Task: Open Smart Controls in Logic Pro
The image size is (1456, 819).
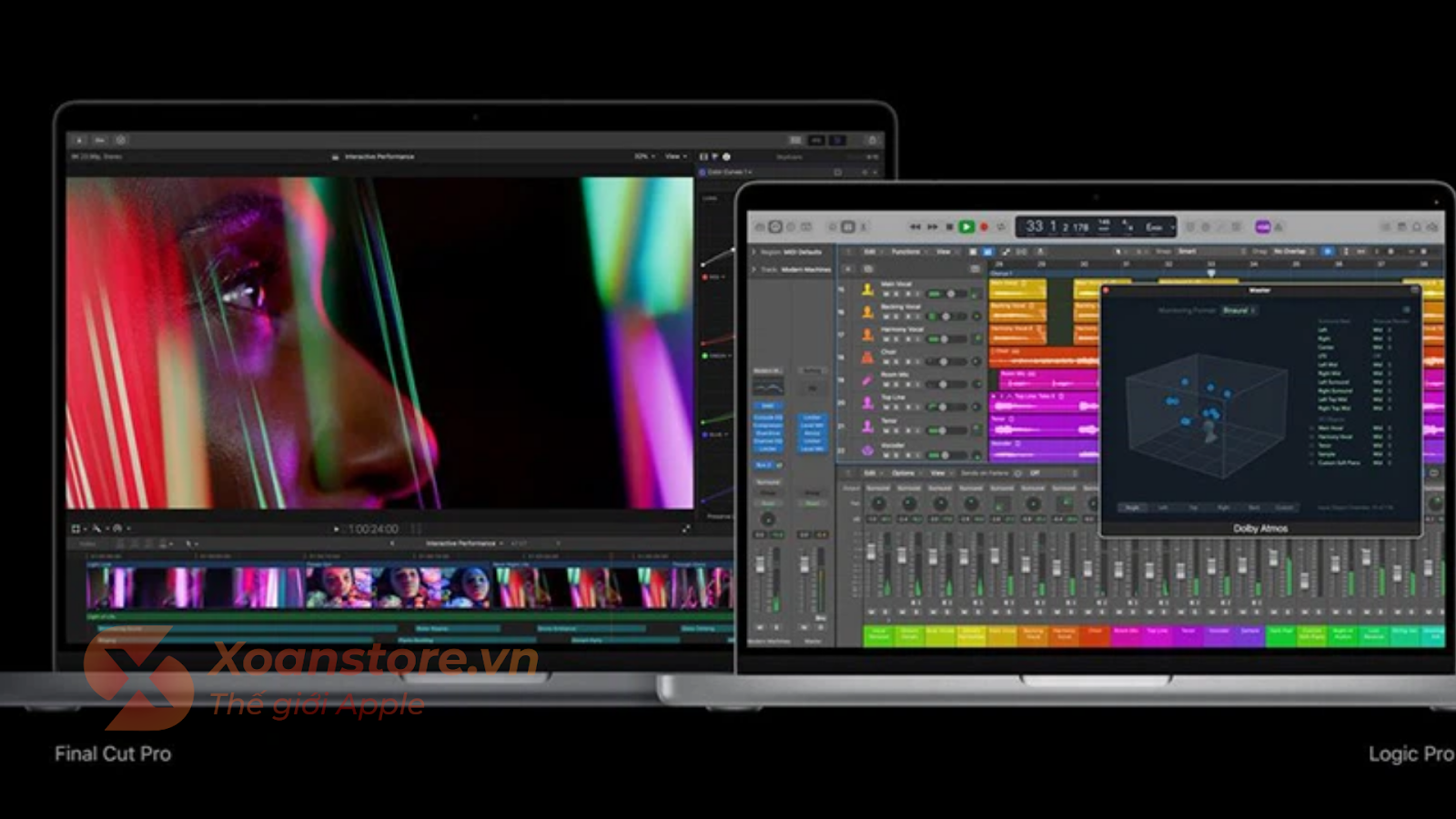Action: pos(832,227)
